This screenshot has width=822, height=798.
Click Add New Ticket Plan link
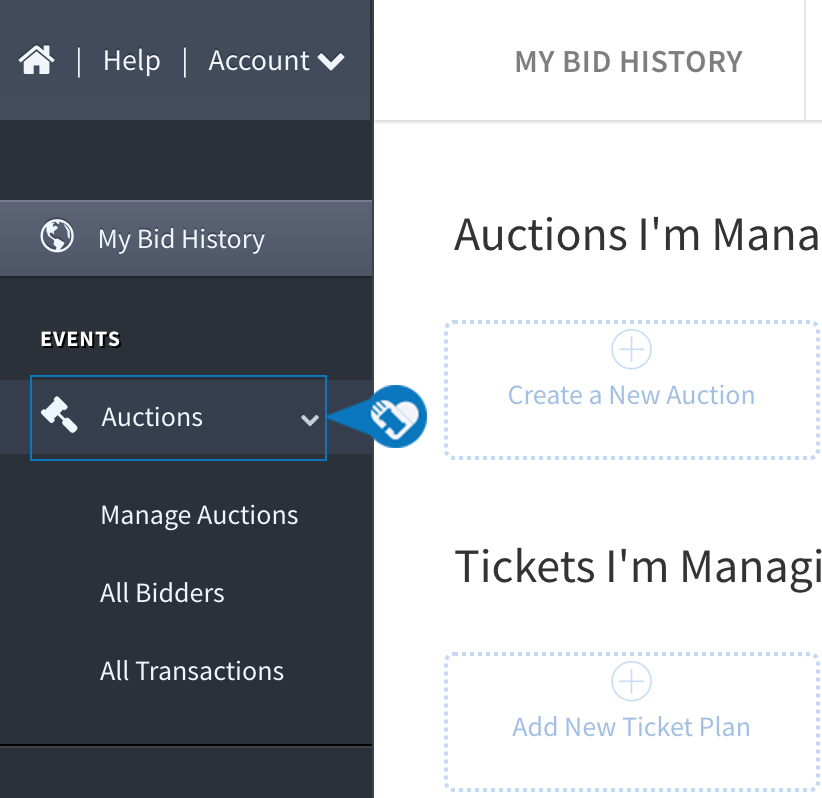(631, 727)
